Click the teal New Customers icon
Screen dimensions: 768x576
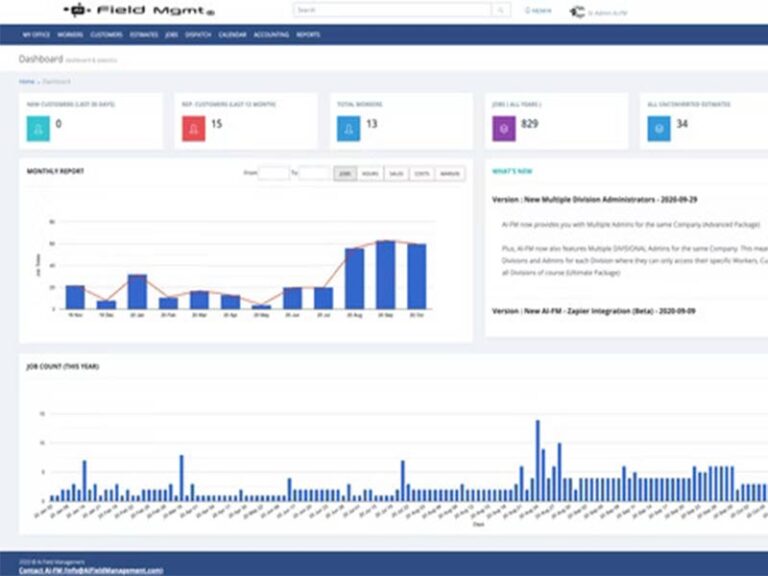click(38, 129)
